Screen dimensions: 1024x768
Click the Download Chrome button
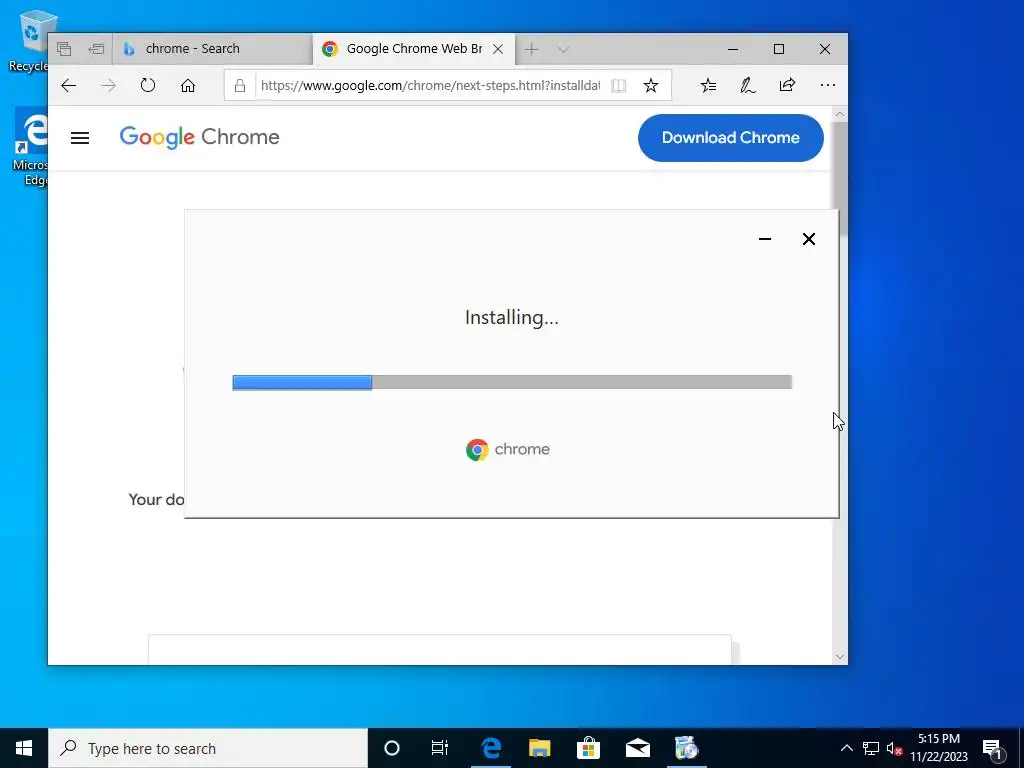click(x=731, y=138)
